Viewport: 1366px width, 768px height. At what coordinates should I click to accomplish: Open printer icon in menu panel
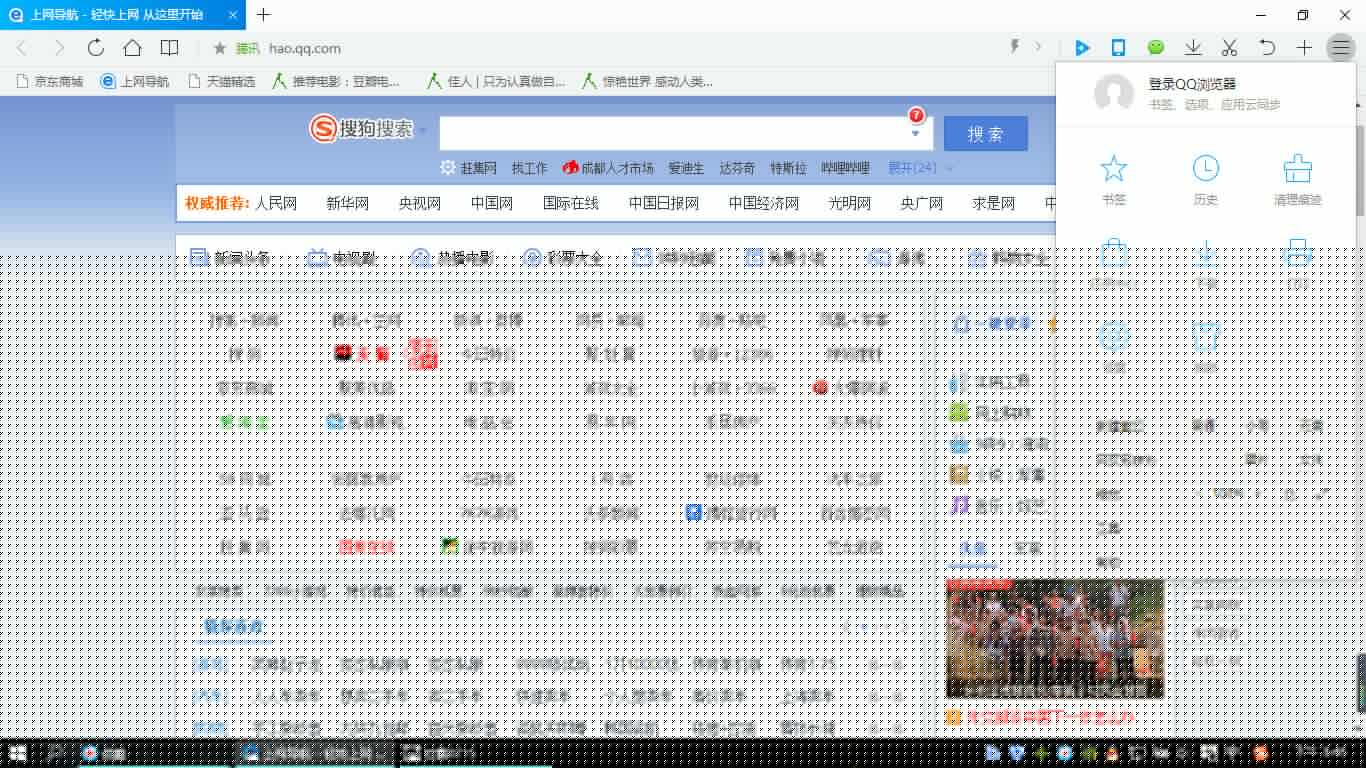click(1298, 252)
